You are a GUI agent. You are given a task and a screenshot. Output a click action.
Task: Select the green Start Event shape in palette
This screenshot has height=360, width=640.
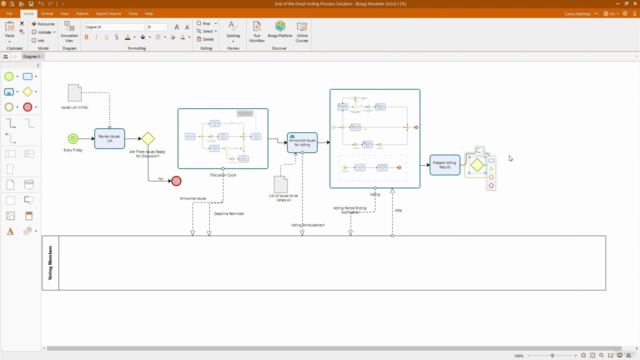pos(9,76)
